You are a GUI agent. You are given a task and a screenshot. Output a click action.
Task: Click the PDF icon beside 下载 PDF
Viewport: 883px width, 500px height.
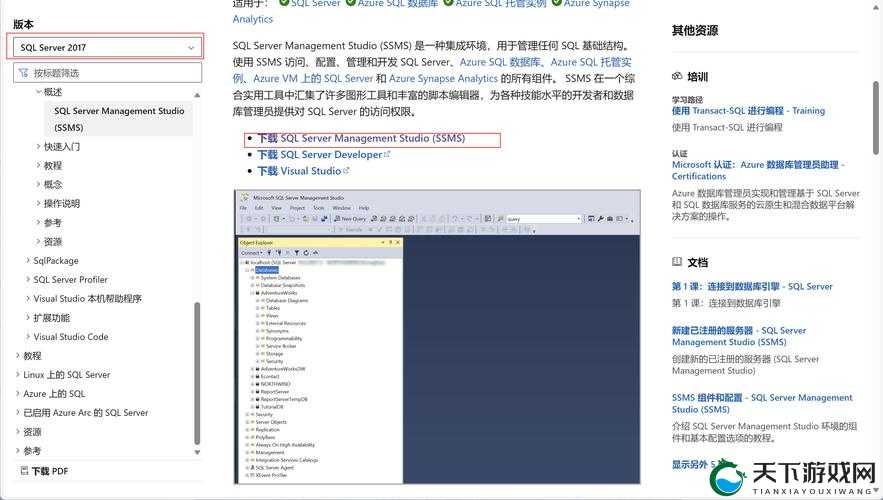pos(24,471)
